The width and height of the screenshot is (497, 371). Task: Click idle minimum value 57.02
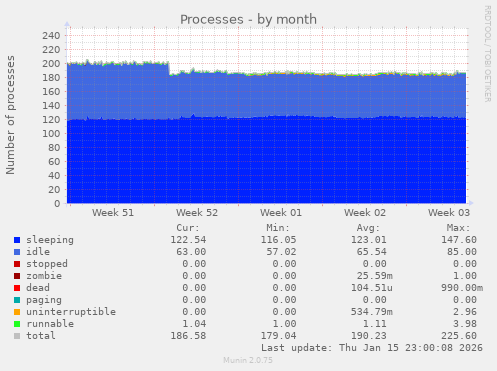(x=281, y=252)
